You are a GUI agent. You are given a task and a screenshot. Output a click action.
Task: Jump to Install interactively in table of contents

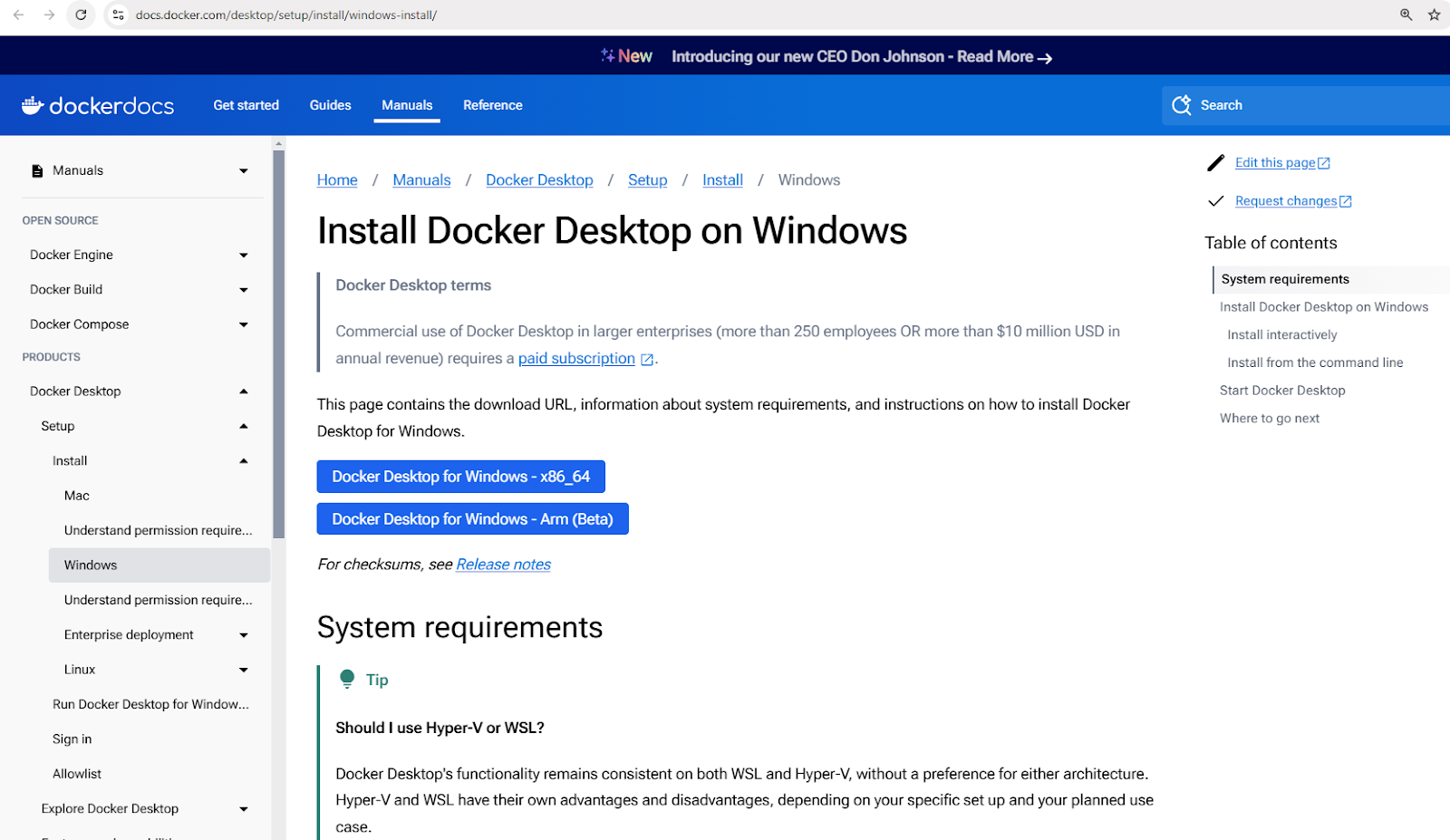(x=1282, y=334)
